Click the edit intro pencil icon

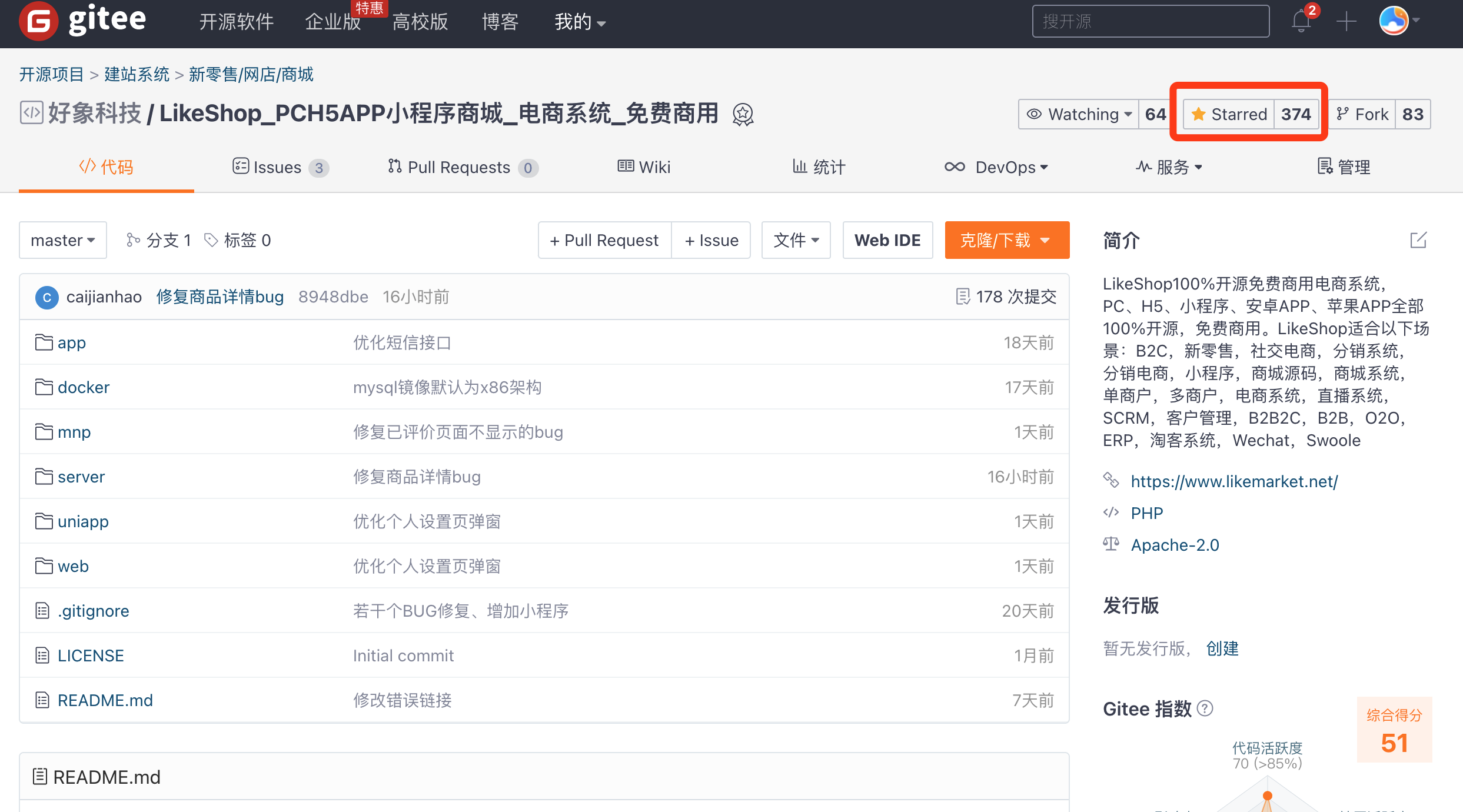coord(1418,240)
